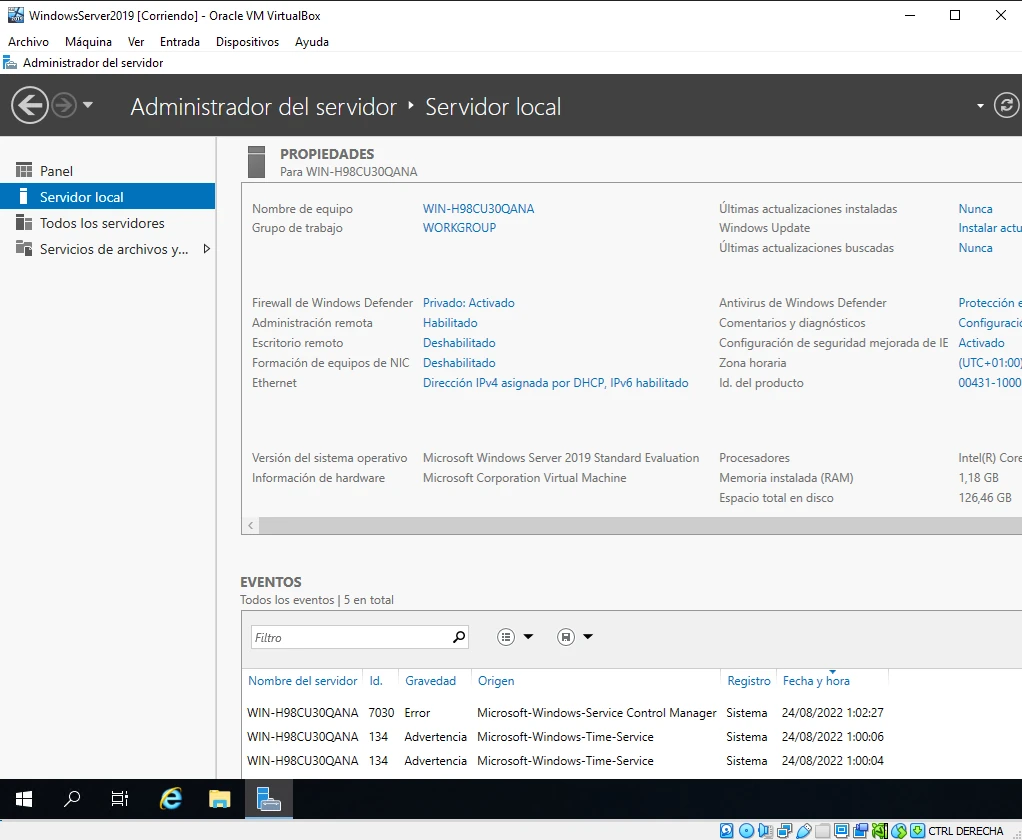Click Habilitado for Administración remota
The image size is (1022, 840).
click(x=450, y=323)
